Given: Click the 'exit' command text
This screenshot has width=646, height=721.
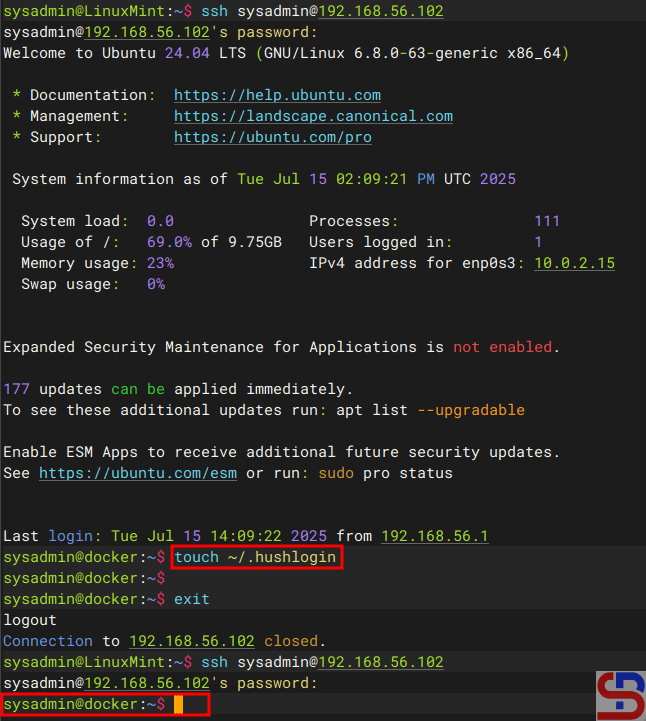Looking at the screenshot, I should [x=191, y=599].
